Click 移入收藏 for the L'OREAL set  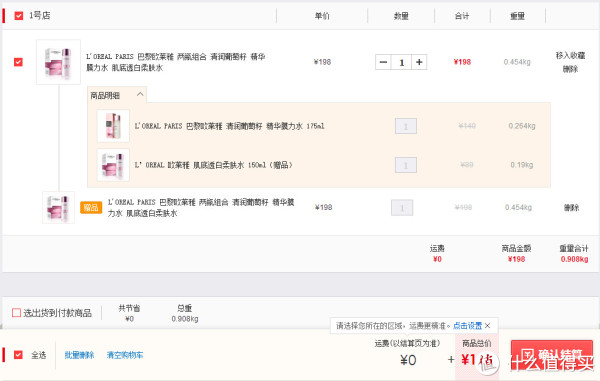click(570, 55)
